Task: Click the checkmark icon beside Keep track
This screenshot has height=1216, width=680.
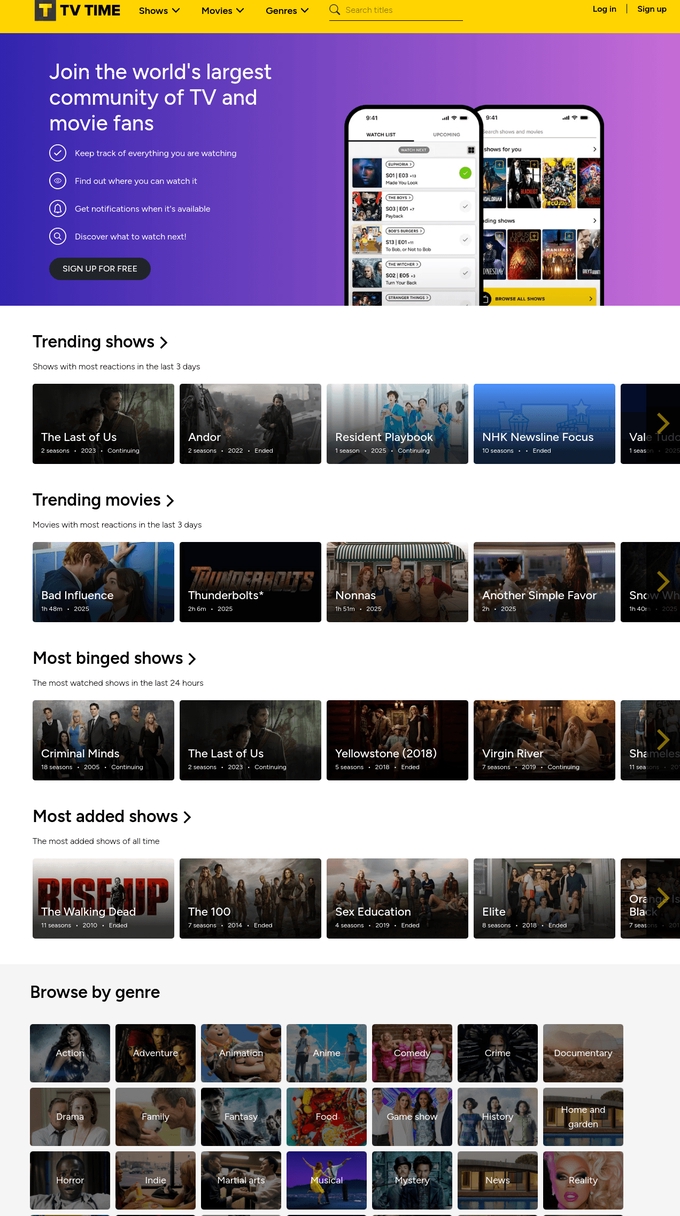Action: coord(58,153)
